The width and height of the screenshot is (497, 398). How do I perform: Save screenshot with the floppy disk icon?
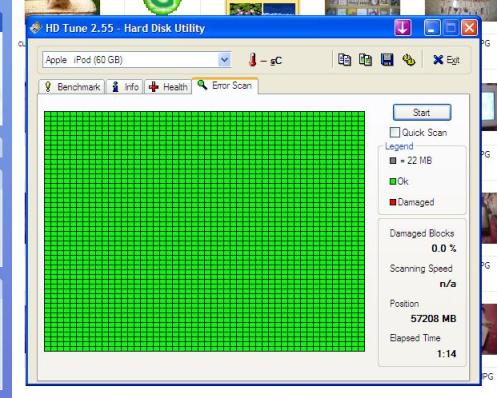pos(387,60)
